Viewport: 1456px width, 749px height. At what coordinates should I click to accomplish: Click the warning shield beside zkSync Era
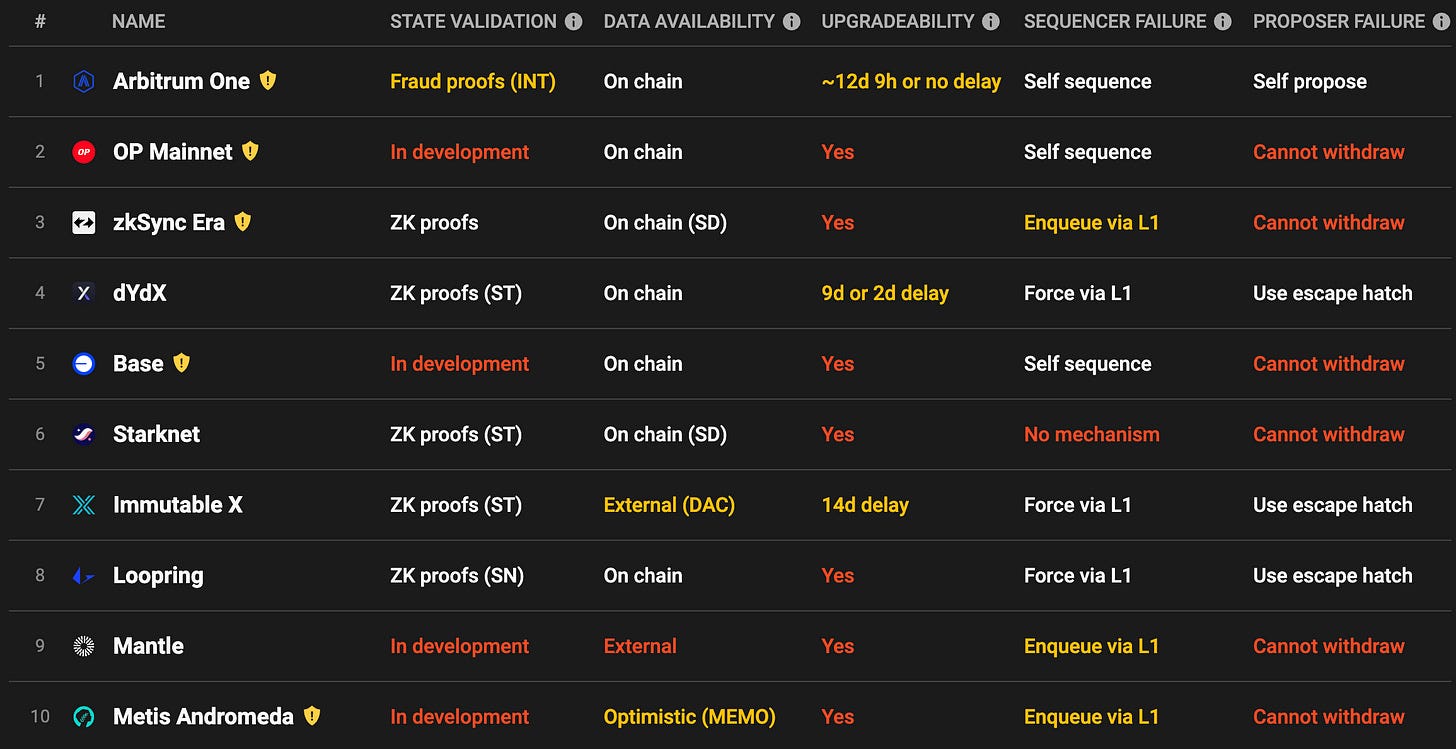point(242,222)
